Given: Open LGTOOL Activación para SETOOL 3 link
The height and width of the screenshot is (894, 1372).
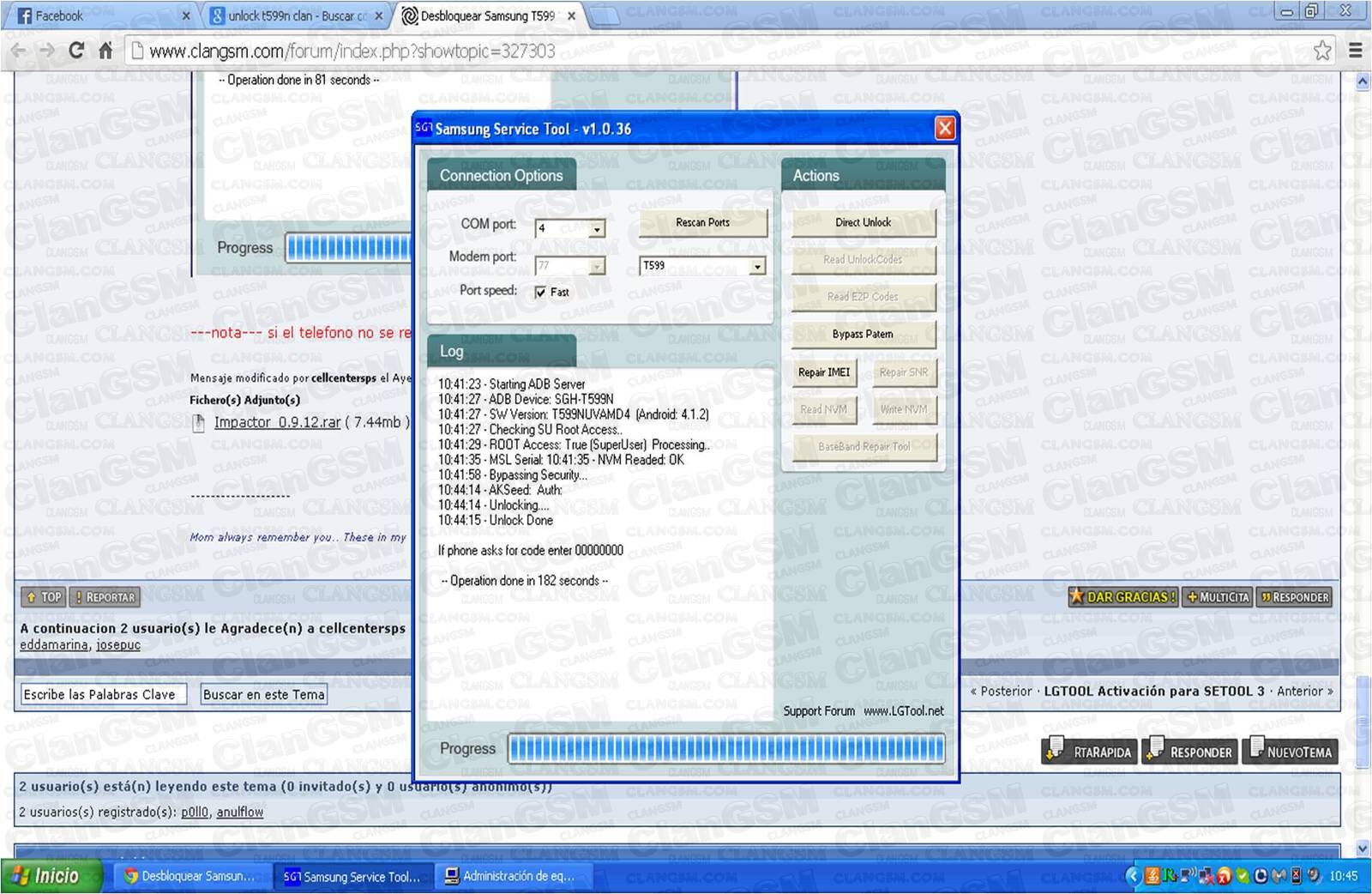Looking at the screenshot, I should pyautogui.click(x=1154, y=691).
